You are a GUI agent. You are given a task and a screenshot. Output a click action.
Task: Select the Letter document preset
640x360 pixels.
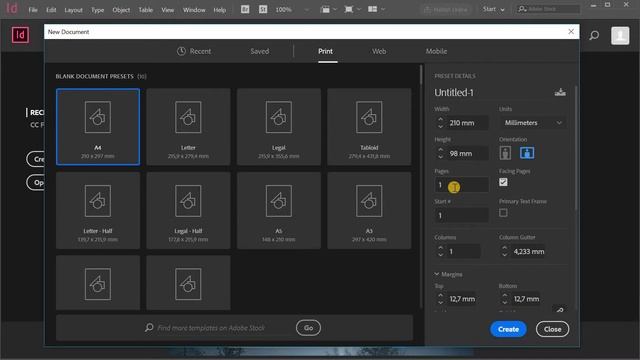[188, 127]
